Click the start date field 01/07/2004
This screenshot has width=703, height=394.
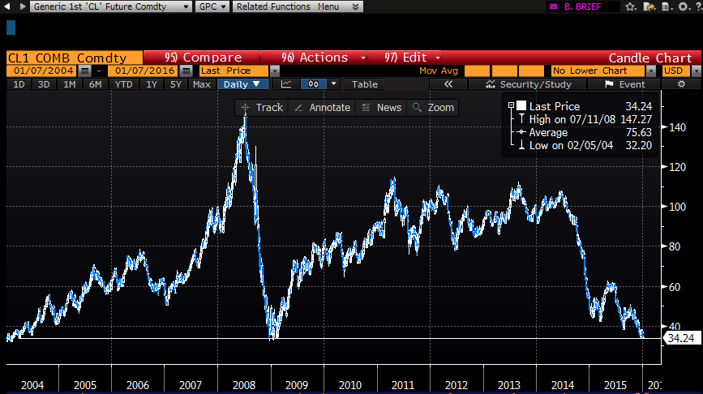(42, 71)
